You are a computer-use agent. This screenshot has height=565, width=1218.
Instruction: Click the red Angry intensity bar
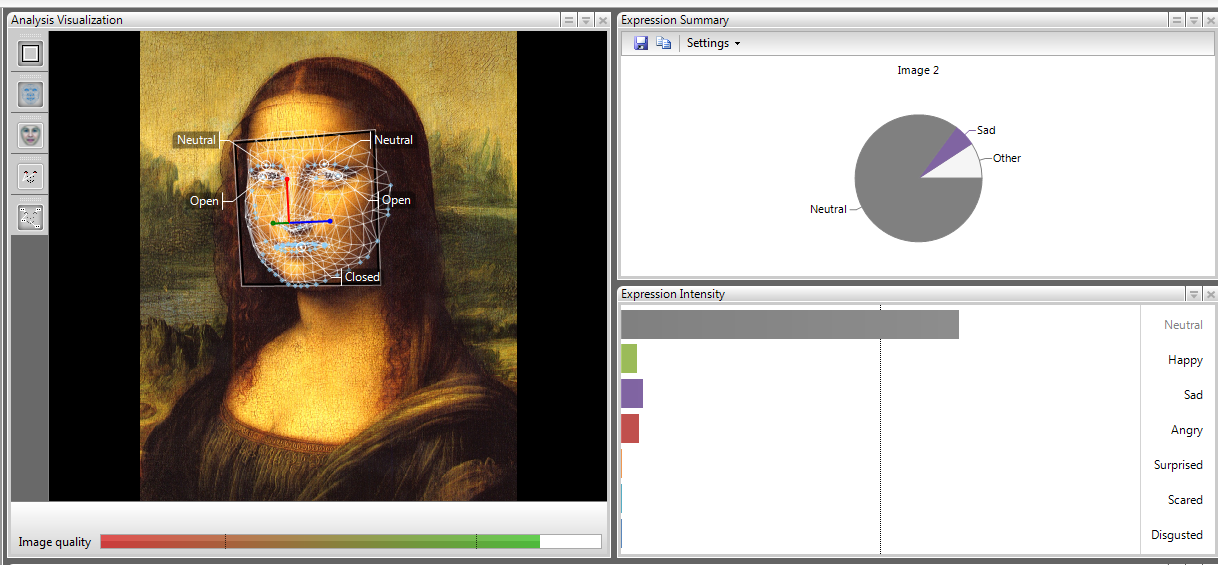[x=630, y=428]
